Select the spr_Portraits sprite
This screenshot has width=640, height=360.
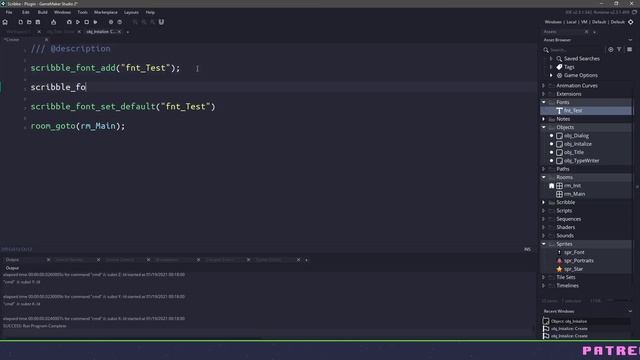point(578,261)
